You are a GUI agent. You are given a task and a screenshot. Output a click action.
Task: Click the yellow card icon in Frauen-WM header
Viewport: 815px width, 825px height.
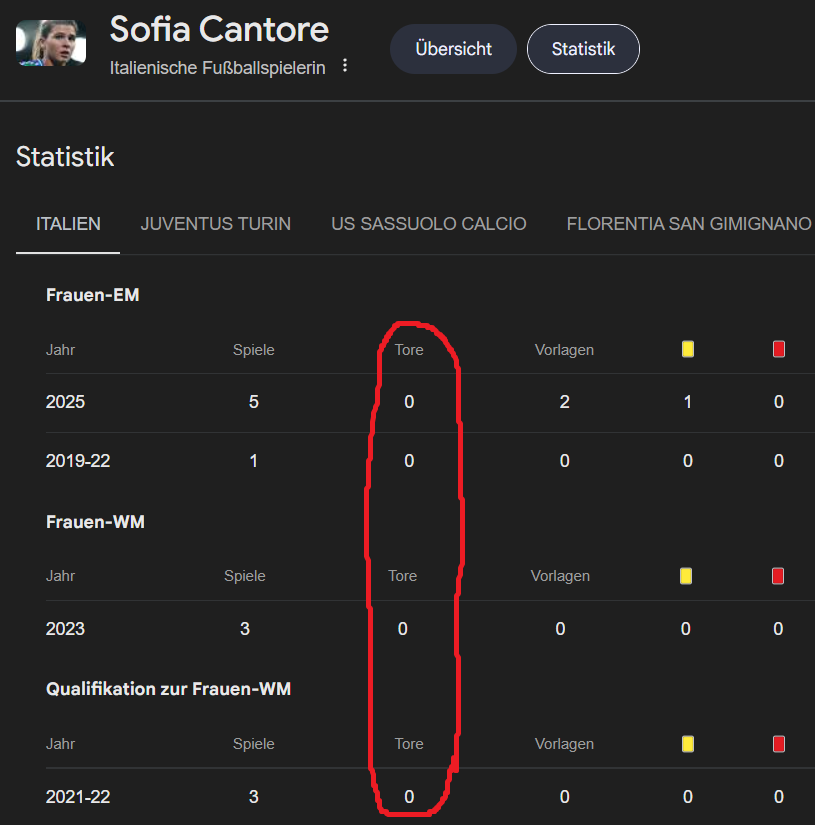(x=686, y=576)
